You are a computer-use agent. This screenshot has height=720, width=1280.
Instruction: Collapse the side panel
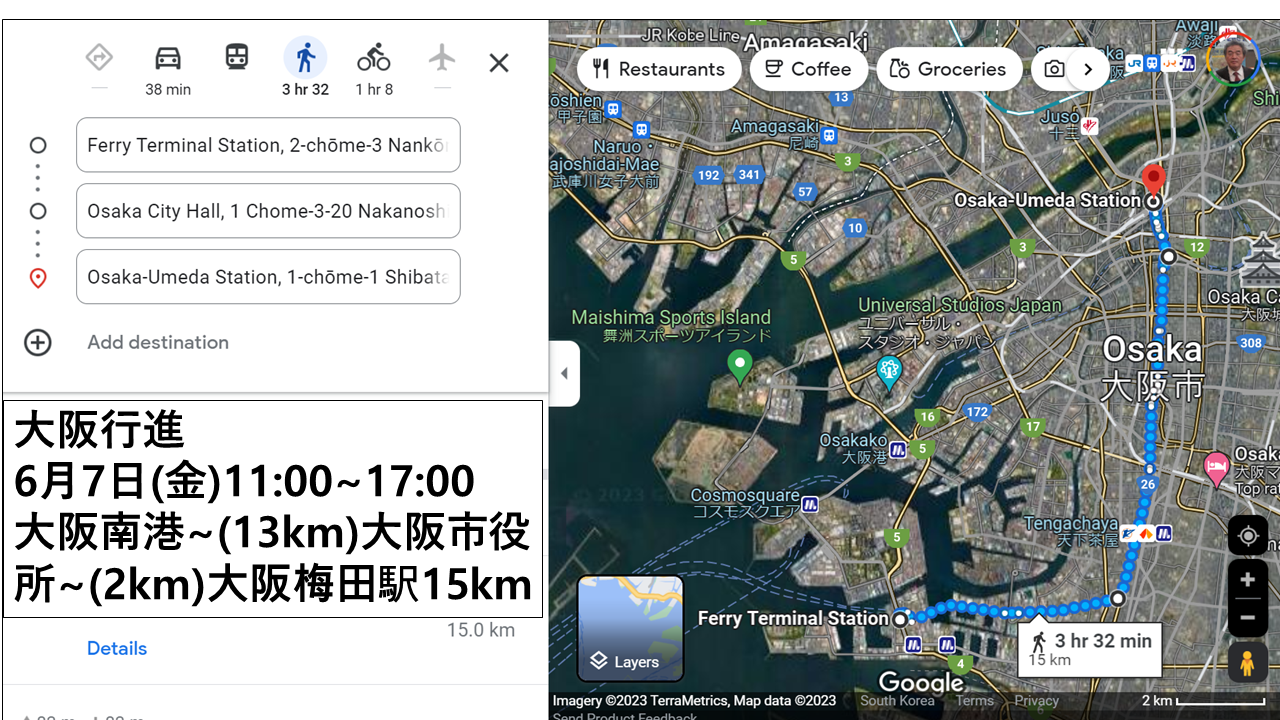coord(564,373)
